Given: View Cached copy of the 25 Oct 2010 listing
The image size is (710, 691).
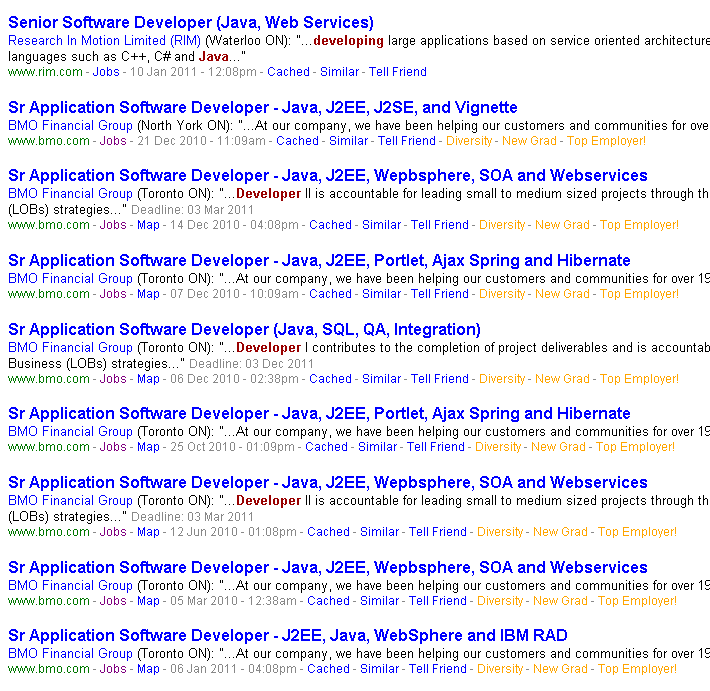Looking at the screenshot, I should pyautogui.click(x=326, y=447).
